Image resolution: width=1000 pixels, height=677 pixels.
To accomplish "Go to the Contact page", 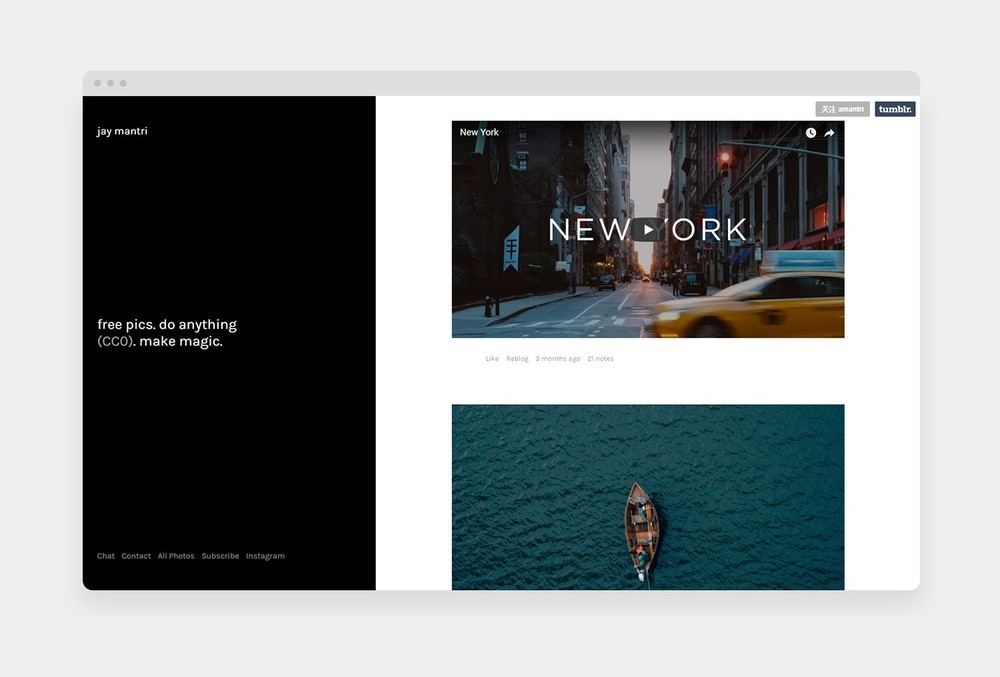I will (136, 556).
